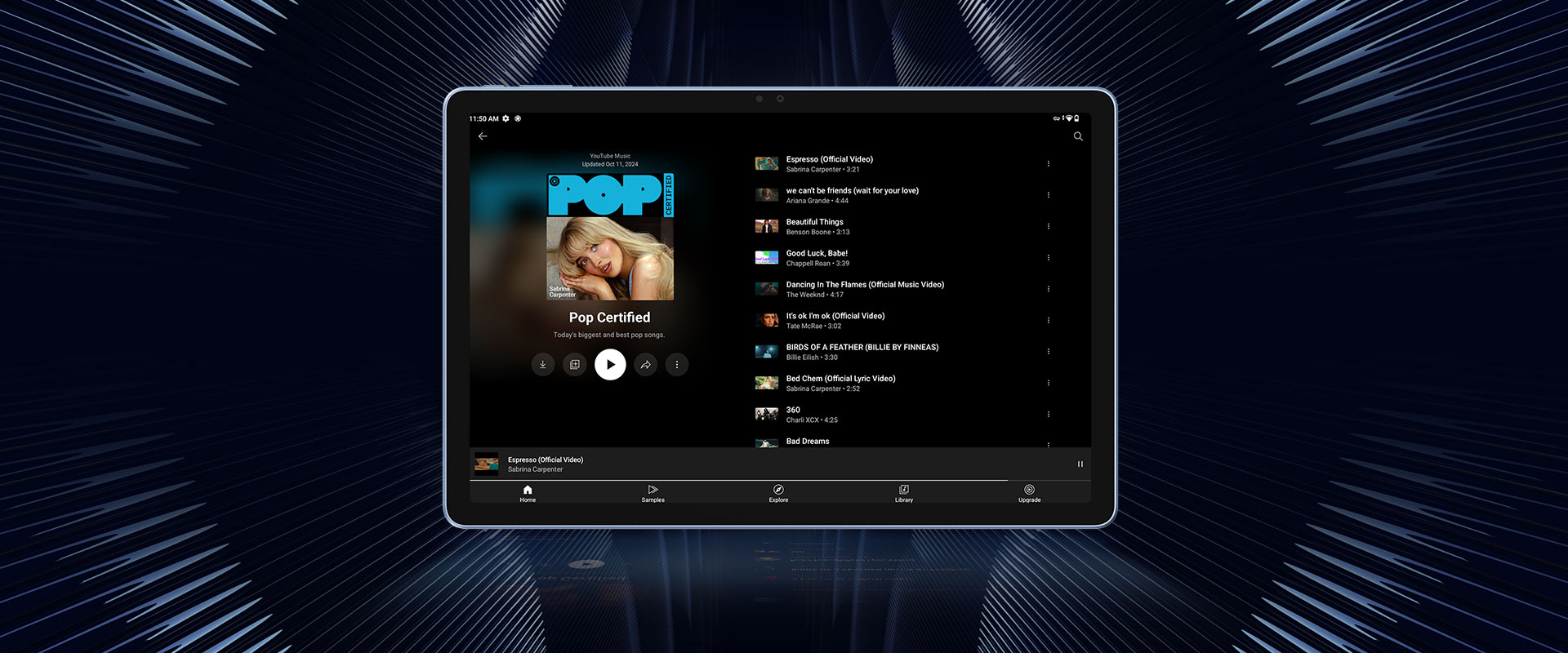The width and height of the screenshot is (1568, 653).
Task: Open the Library tab
Action: (x=904, y=493)
